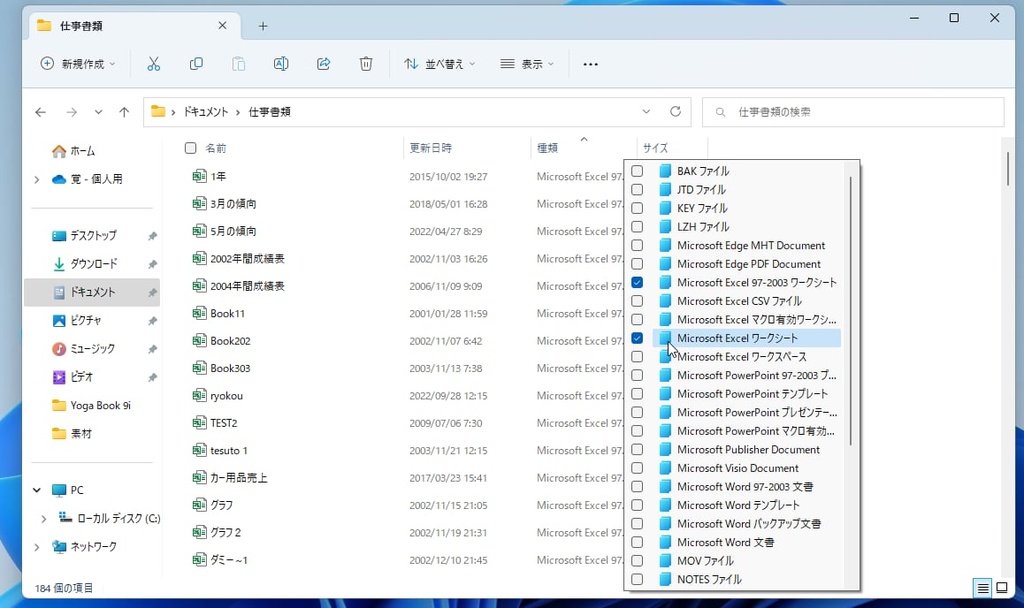Viewport: 1024px width, 608px height.
Task: Sort by 更新日時 column header
Action: point(430,148)
